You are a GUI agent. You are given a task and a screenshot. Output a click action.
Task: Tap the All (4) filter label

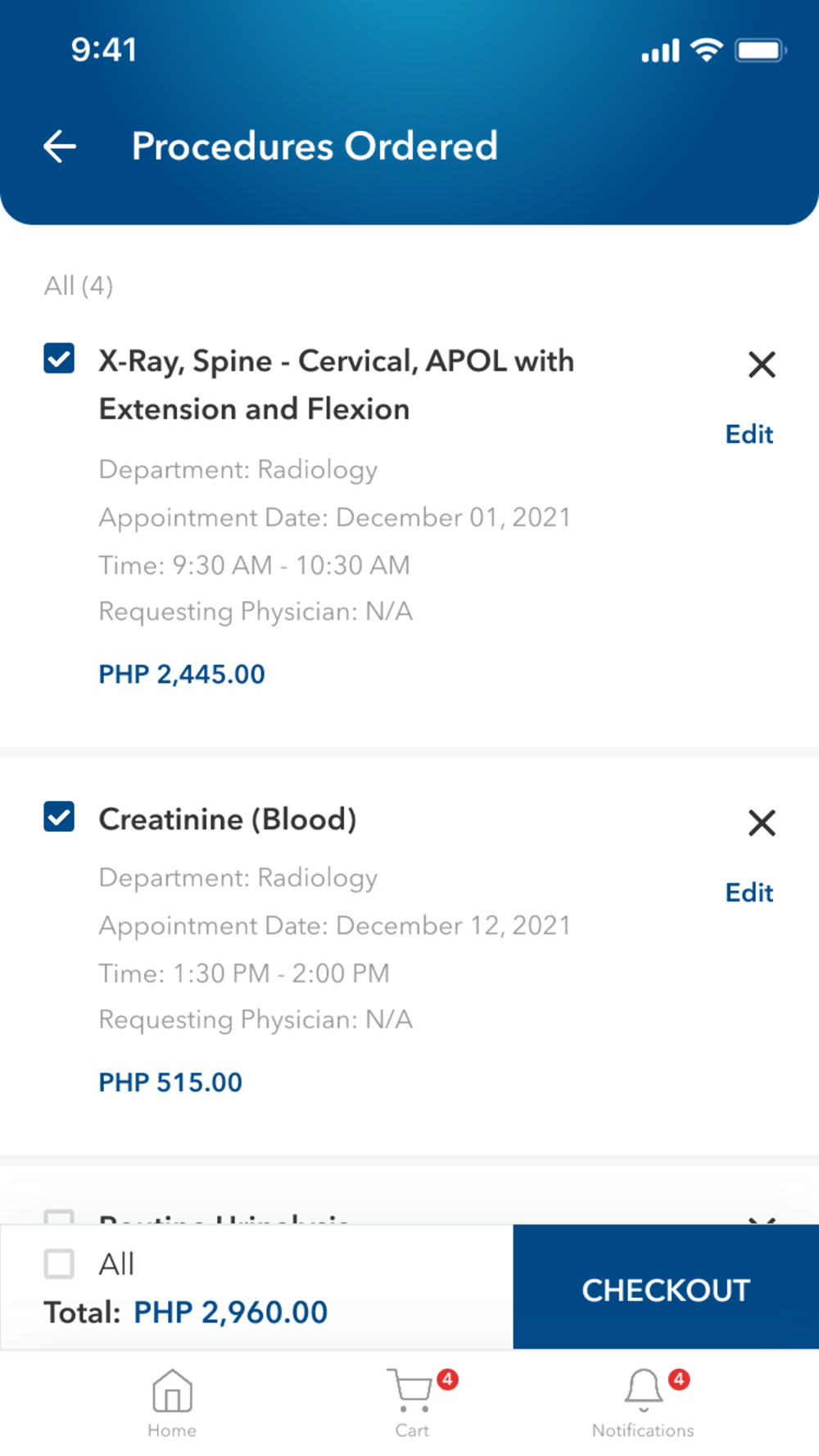[x=79, y=286]
